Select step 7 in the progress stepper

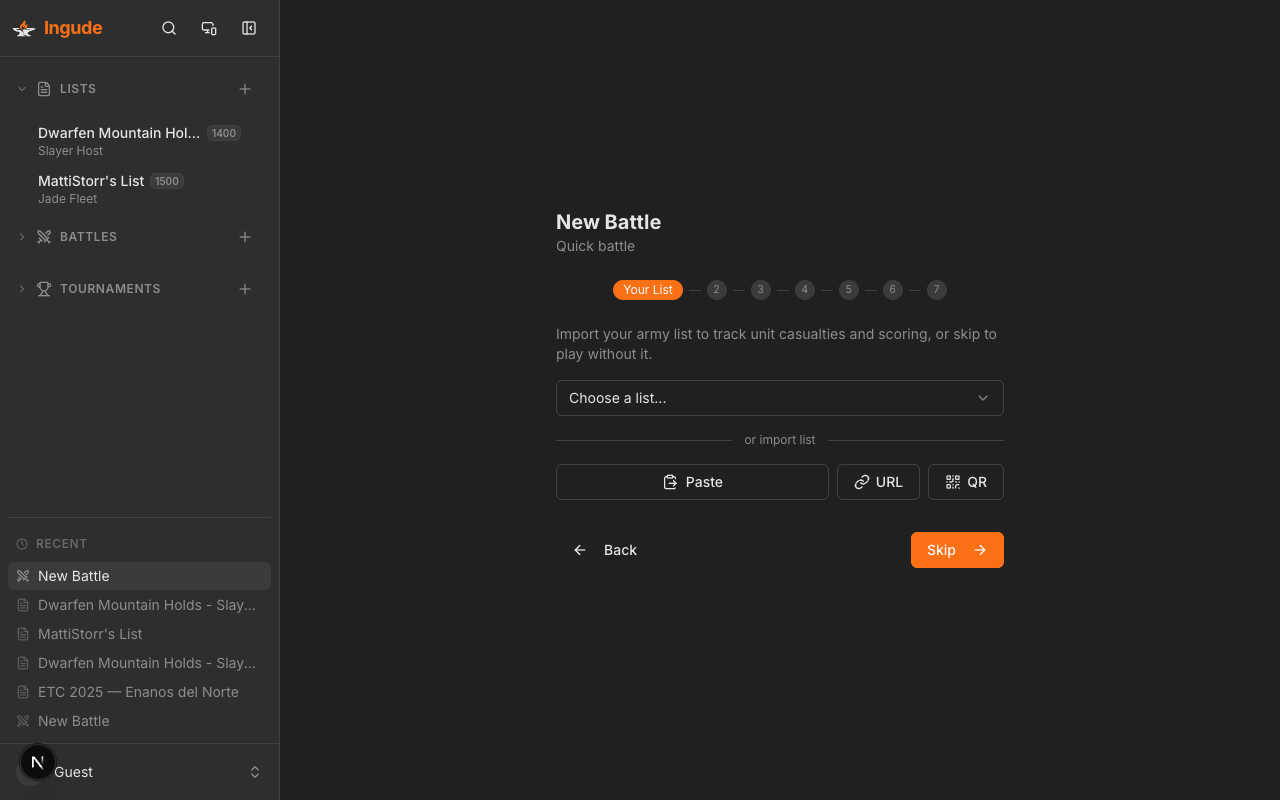tap(936, 290)
